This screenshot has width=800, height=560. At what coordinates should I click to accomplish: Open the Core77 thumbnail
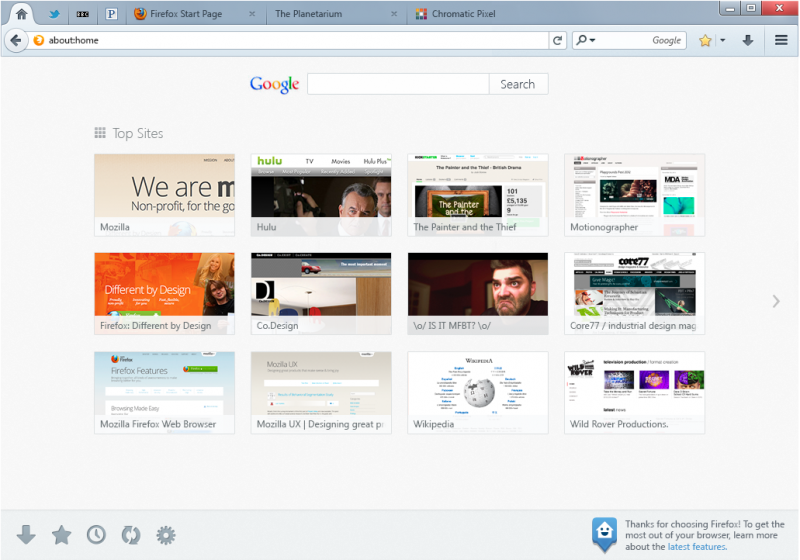[x=634, y=293]
